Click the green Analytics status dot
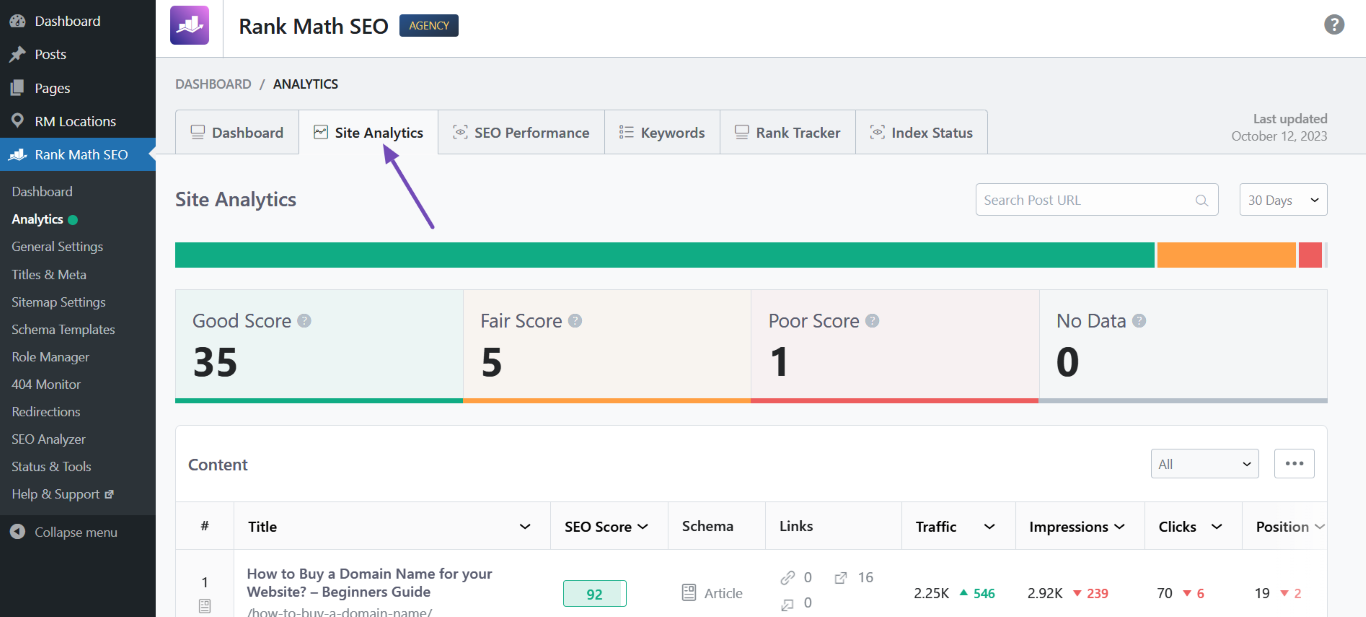This screenshot has height=617, width=1366. [x=73, y=219]
